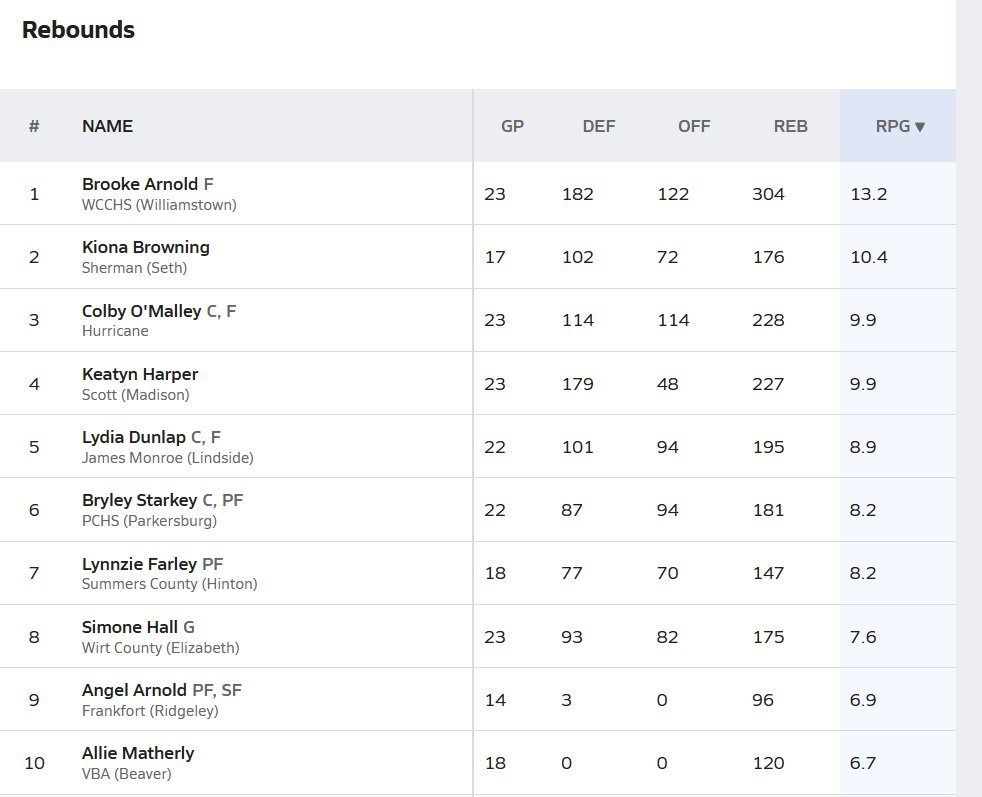Click rank number 10 in table
Screen dimensions: 982x797
(34, 763)
